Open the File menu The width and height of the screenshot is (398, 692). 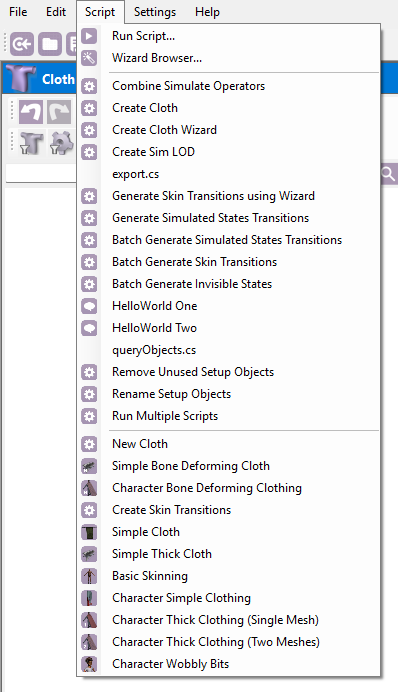point(18,12)
